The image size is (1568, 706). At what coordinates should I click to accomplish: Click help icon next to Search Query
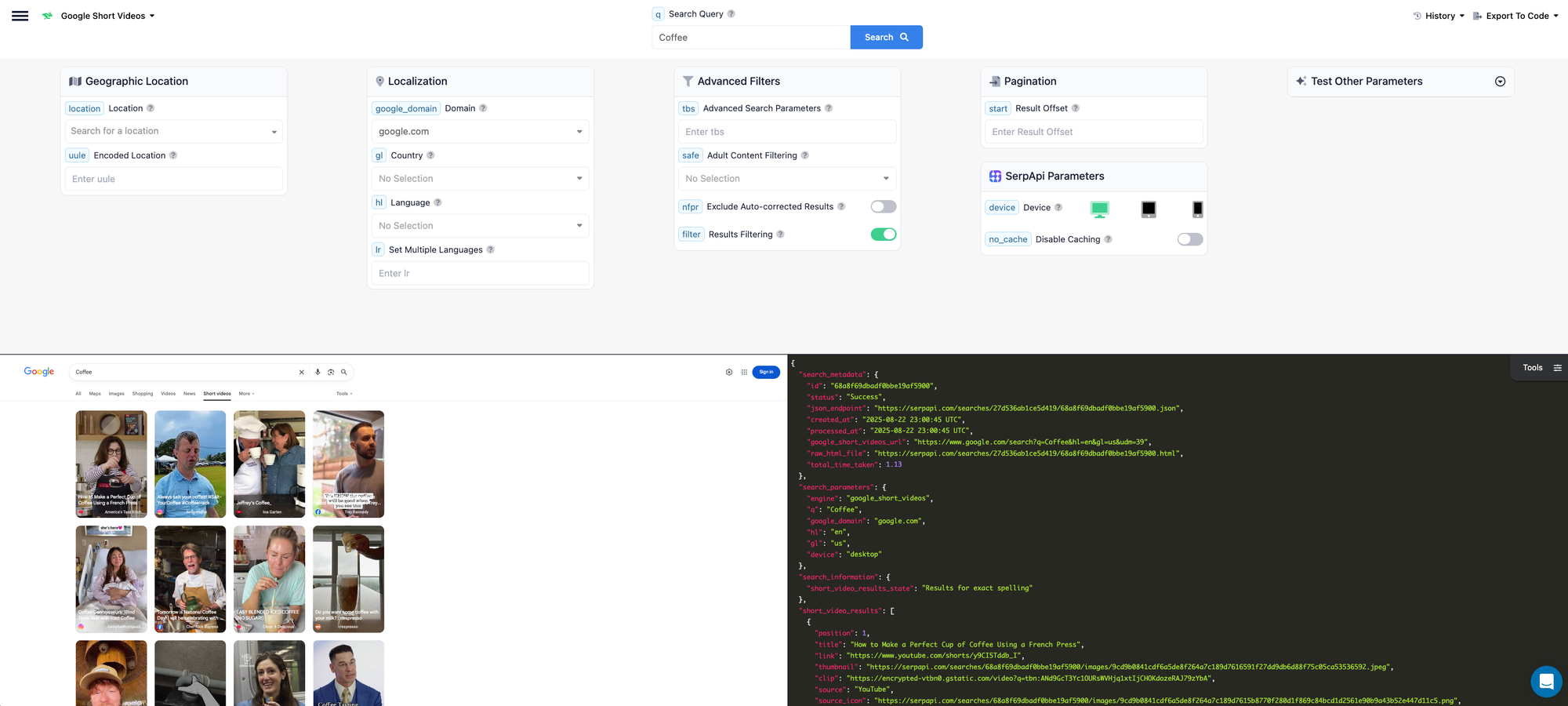pyautogui.click(x=731, y=14)
